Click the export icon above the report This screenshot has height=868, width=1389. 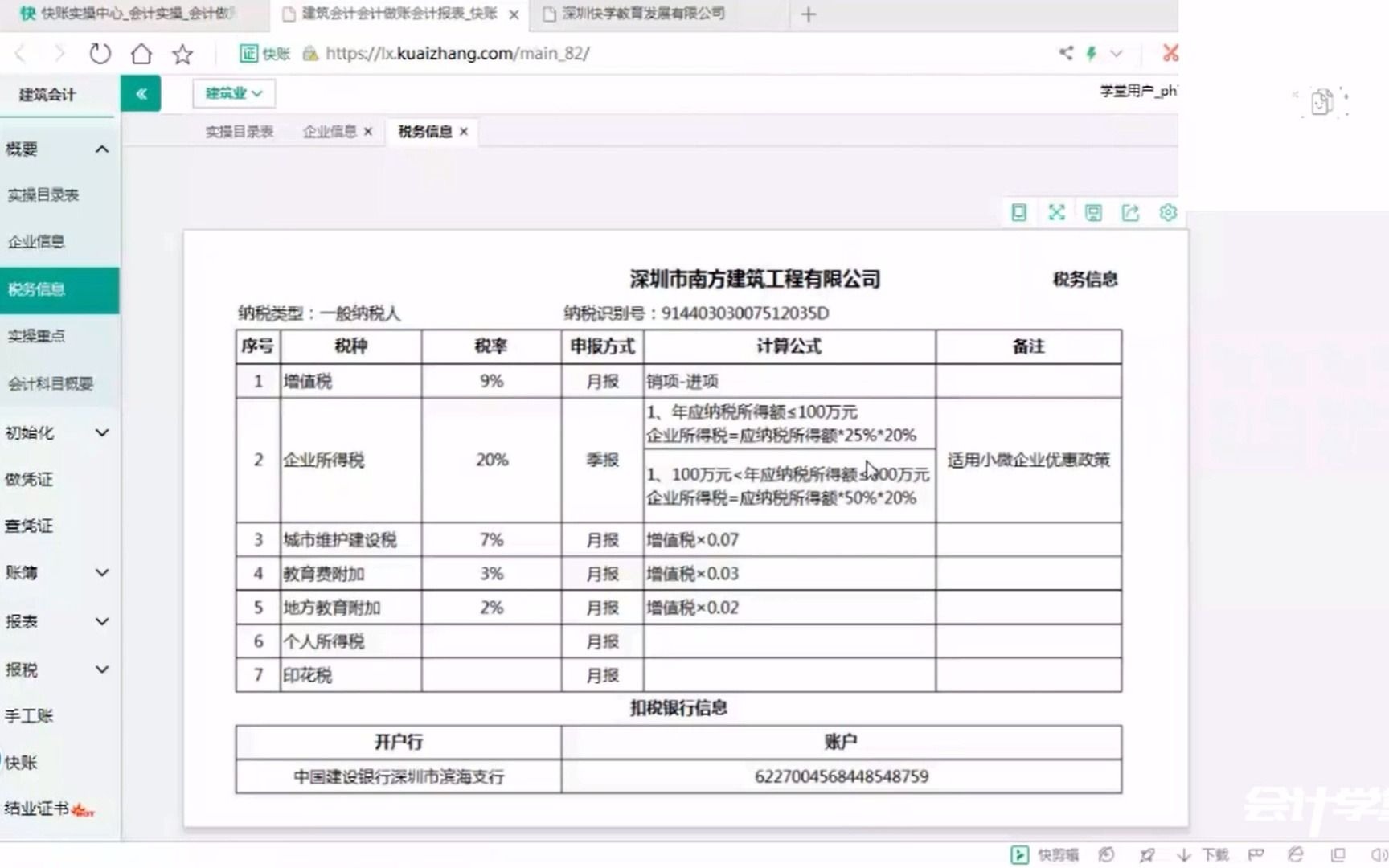coord(1130,212)
